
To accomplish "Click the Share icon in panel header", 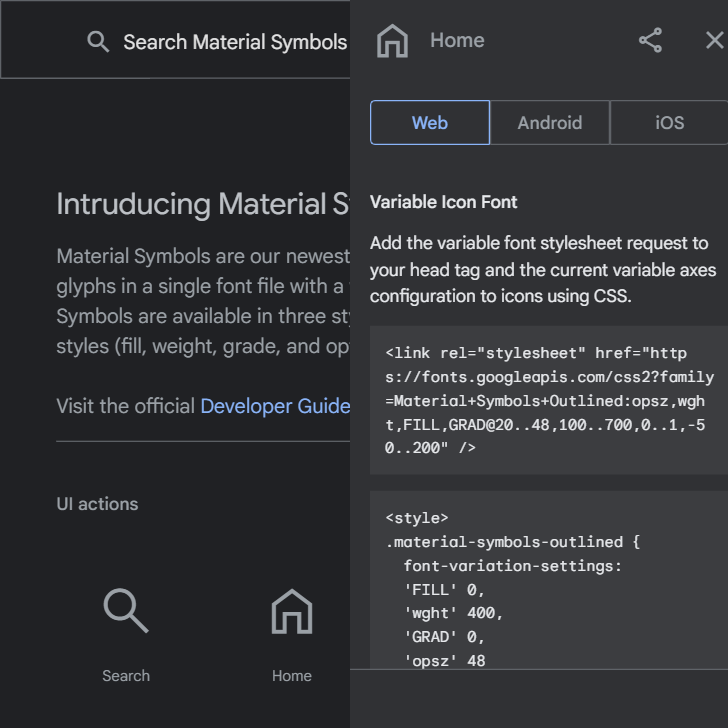I will (650, 40).
